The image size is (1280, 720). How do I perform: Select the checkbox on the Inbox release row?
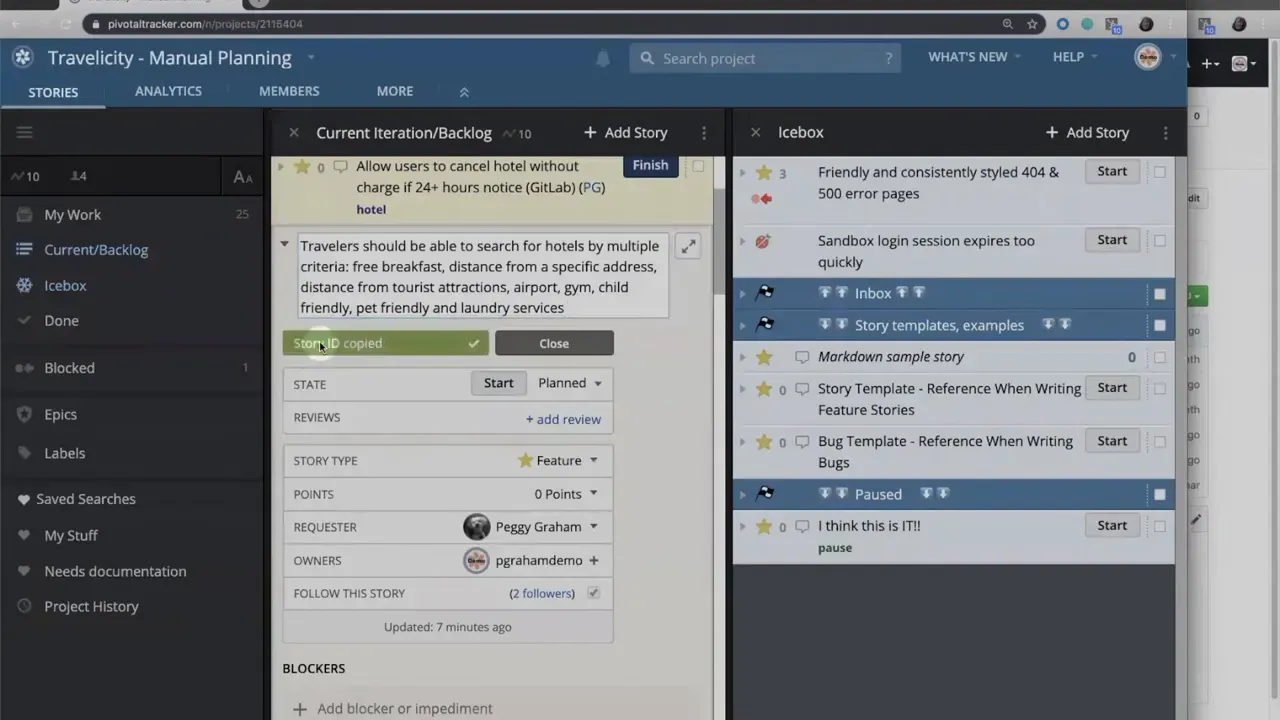pyautogui.click(x=1159, y=292)
